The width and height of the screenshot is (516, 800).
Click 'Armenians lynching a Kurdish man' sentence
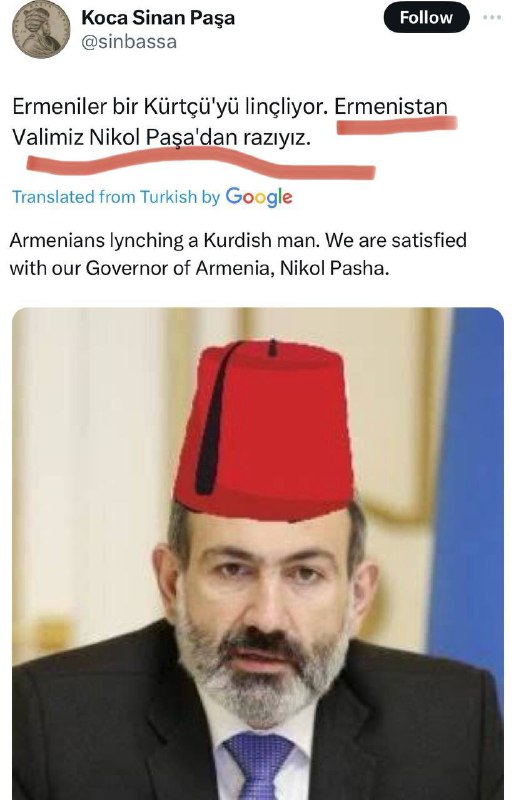165,240
